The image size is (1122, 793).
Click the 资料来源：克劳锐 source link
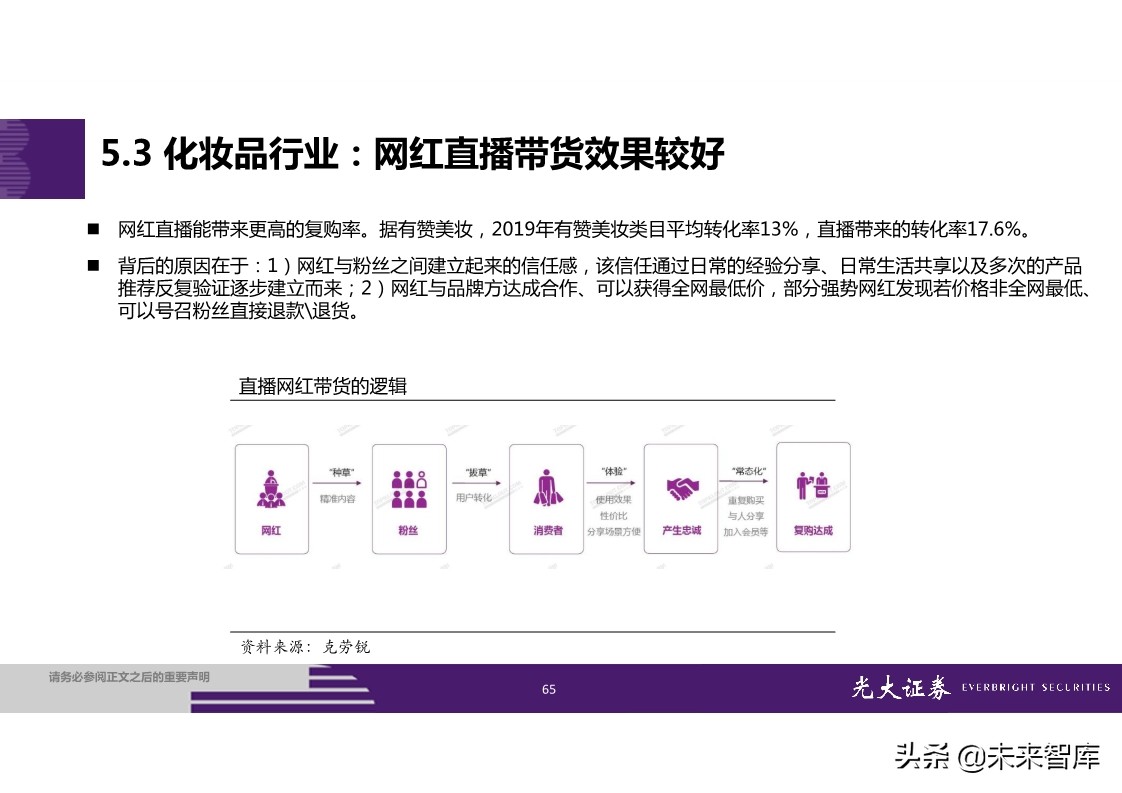tap(303, 647)
